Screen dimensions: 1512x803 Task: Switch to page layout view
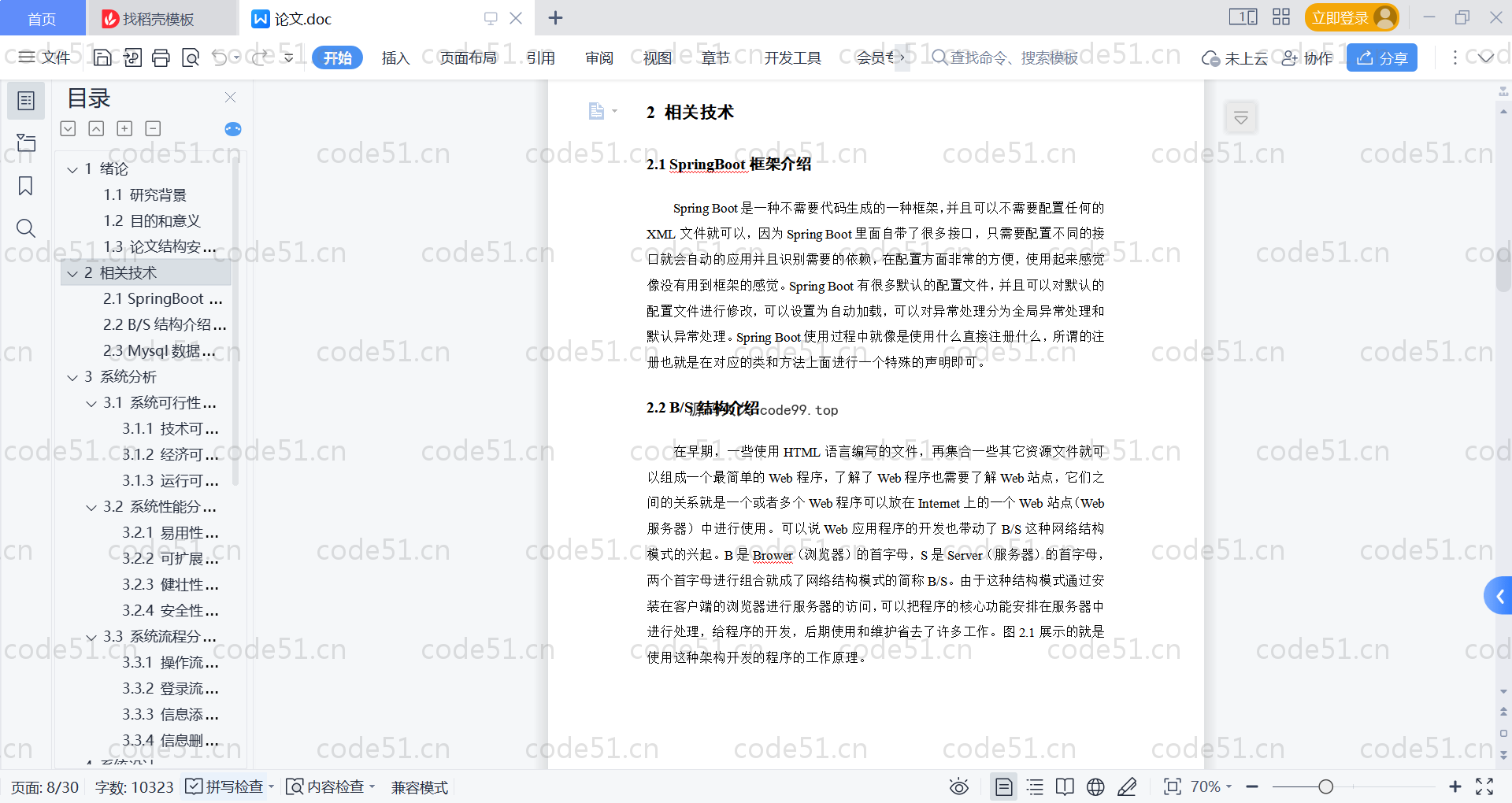(1003, 786)
